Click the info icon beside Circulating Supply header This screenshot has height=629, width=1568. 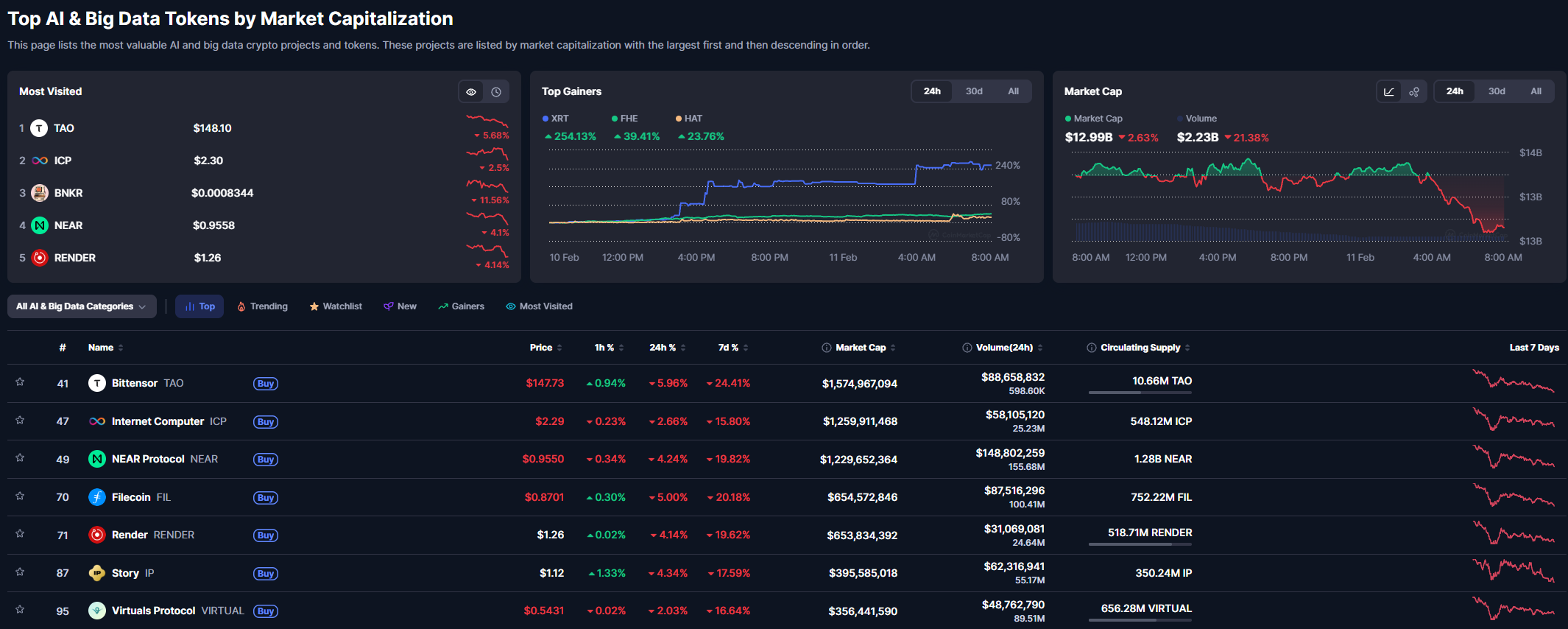pos(1092,348)
